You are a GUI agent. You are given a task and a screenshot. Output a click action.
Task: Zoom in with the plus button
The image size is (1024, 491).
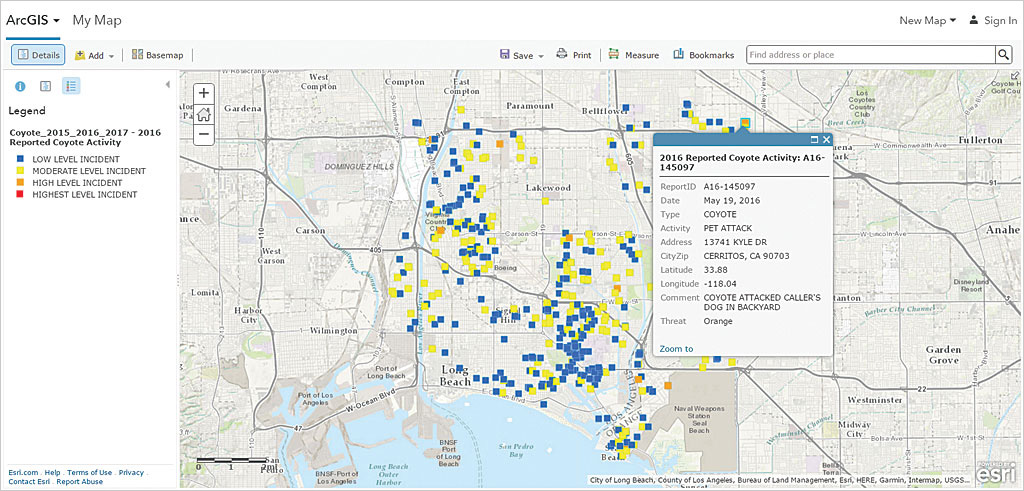[204, 93]
